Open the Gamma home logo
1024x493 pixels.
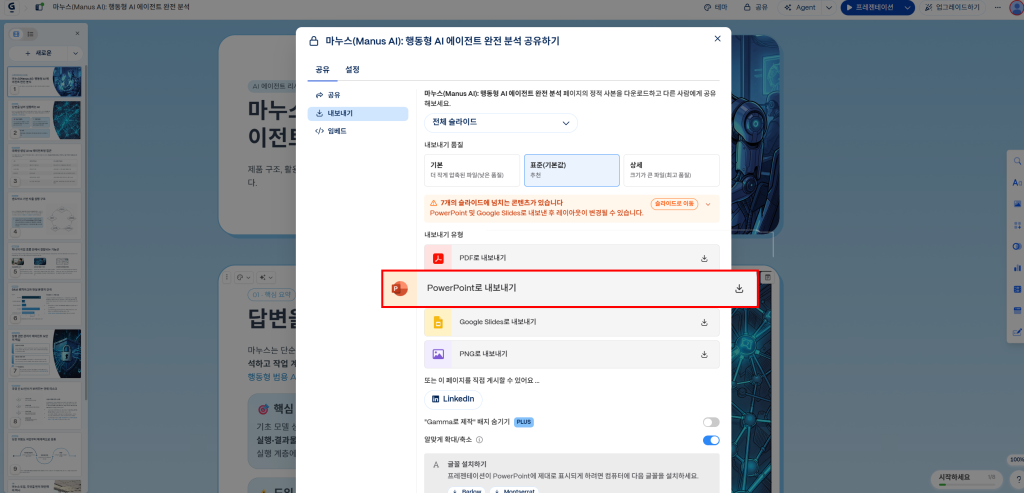12,7
